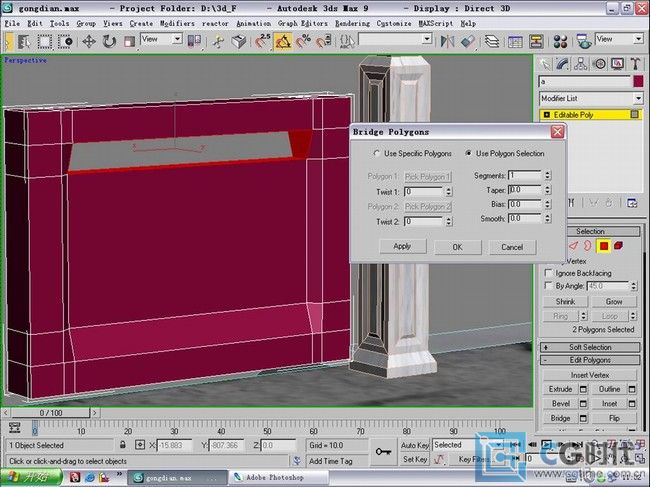This screenshot has width=650, height=487.
Task: Click the Use Pivot Point Center icon
Action: (x=194, y=41)
